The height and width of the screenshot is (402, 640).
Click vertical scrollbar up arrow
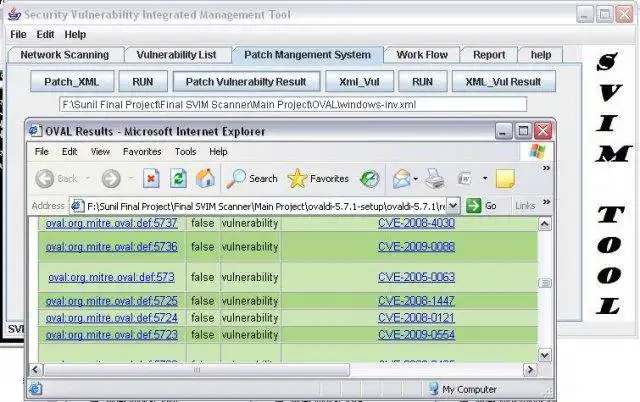click(545, 224)
